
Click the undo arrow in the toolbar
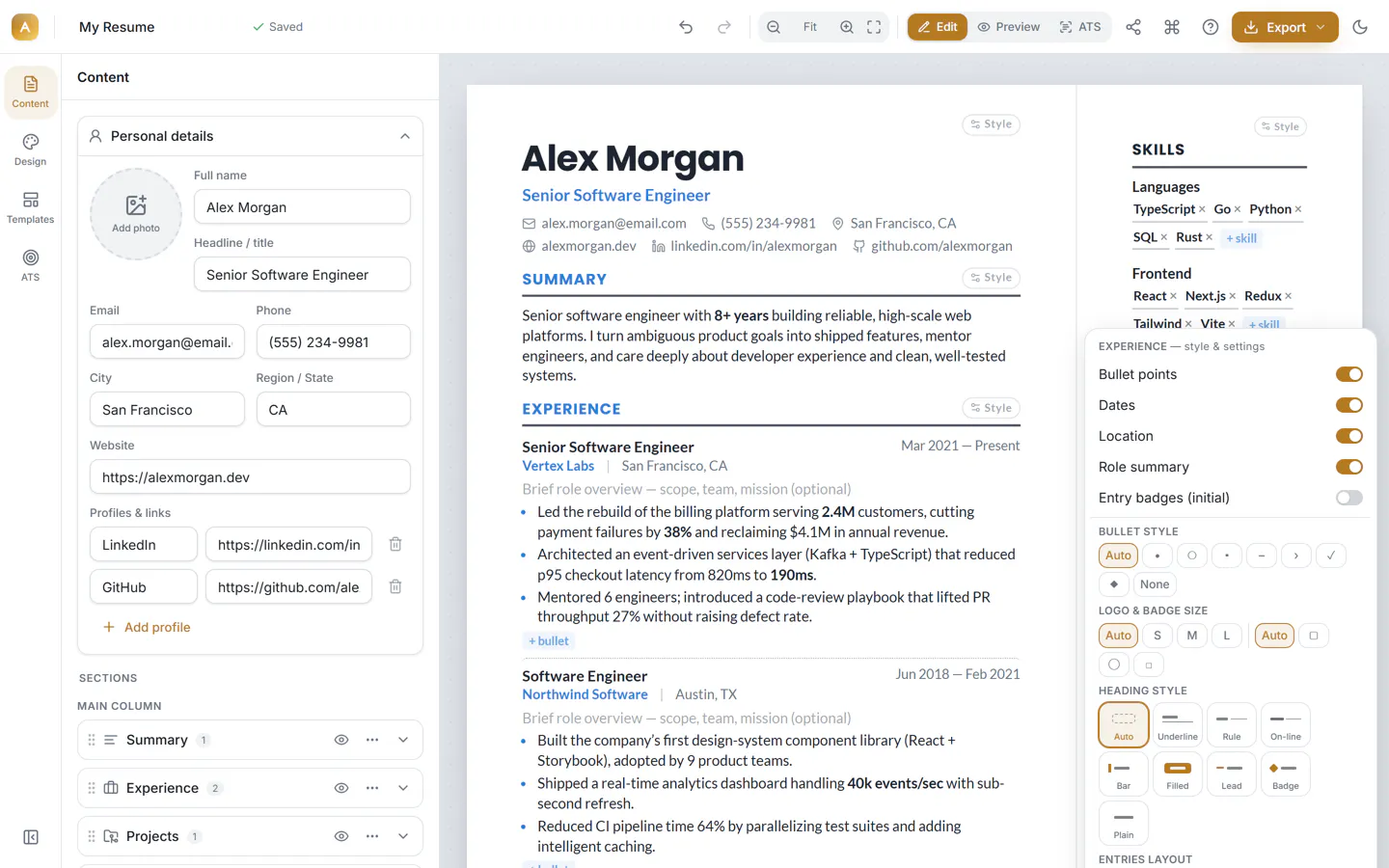tap(686, 27)
